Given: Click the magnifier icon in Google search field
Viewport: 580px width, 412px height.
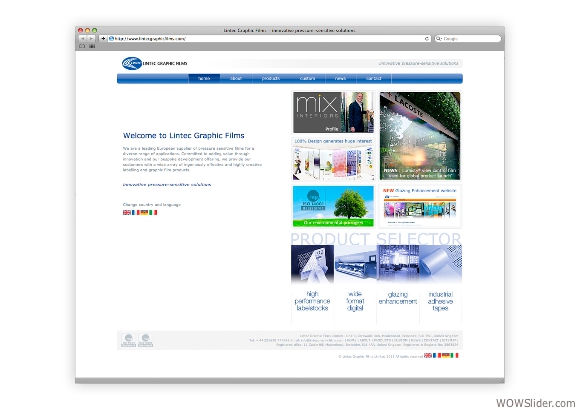Looking at the screenshot, I should tap(439, 38).
